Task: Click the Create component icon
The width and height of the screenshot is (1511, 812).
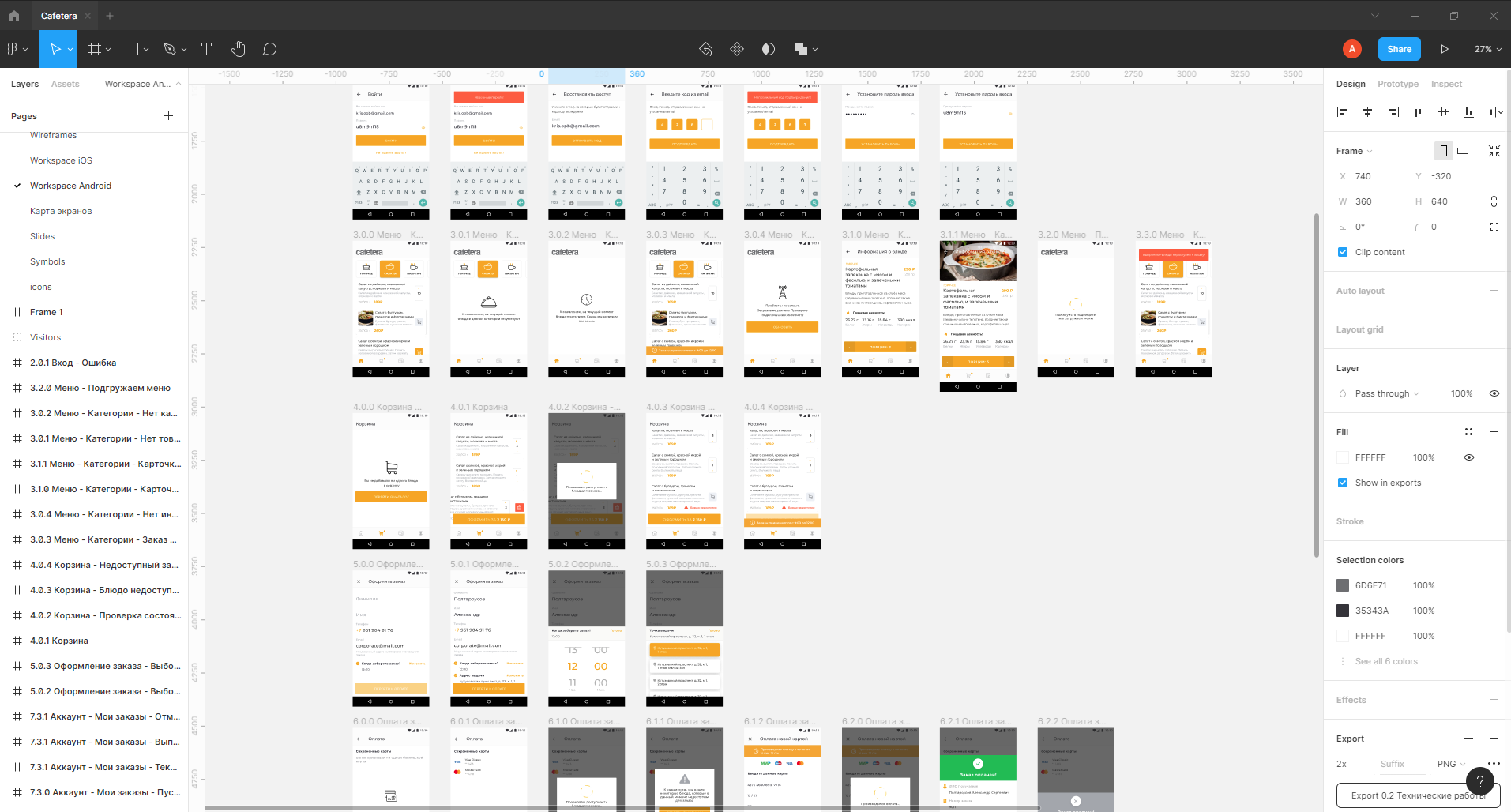Action: click(736, 49)
